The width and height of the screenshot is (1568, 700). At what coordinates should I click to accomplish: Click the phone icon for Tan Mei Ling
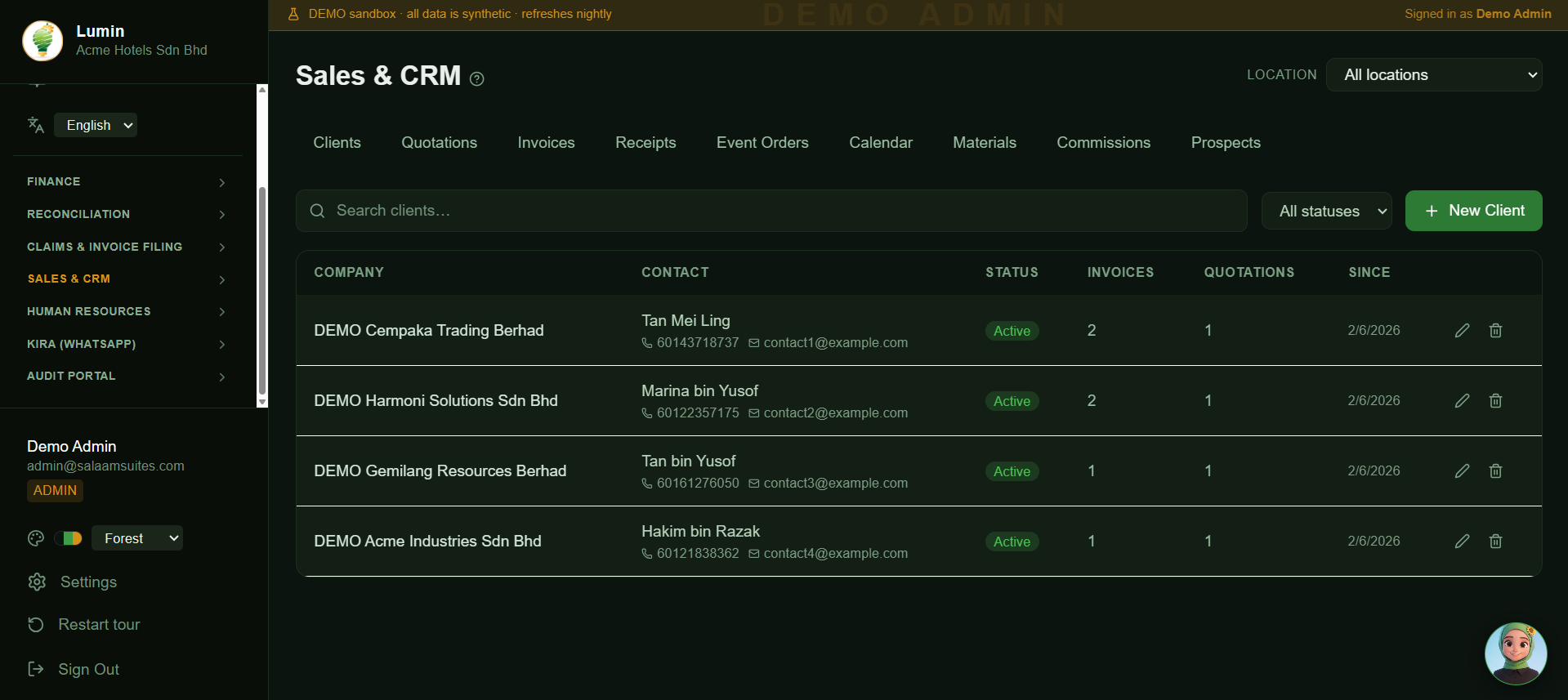647,343
